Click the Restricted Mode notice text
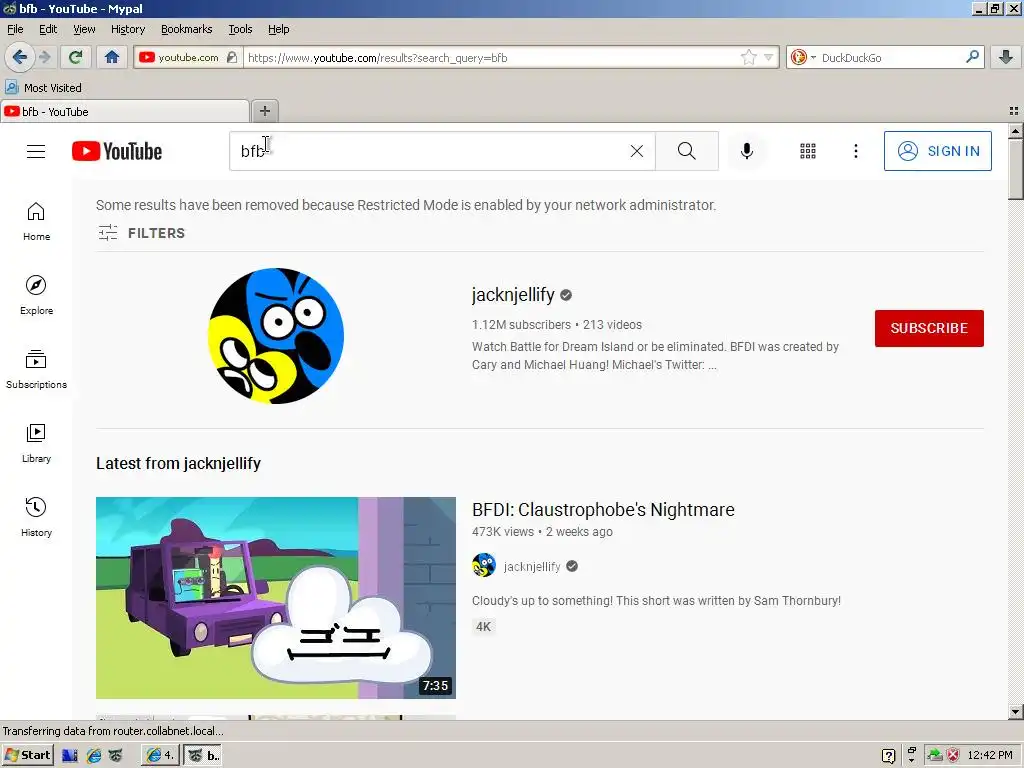The width and height of the screenshot is (1024, 768). tap(406, 205)
